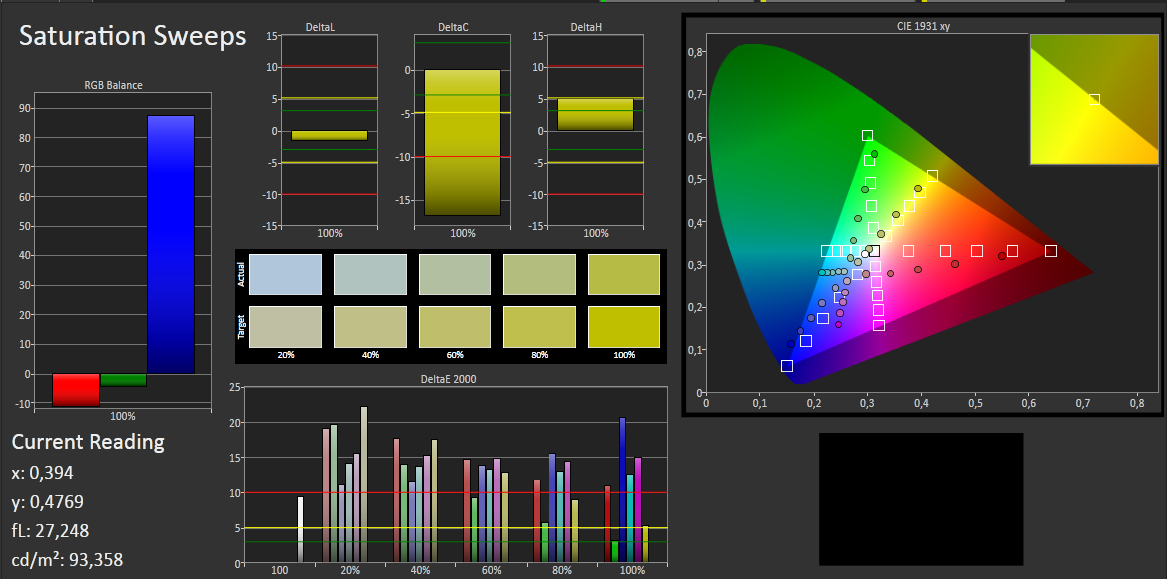This screenshot has width=1167, height=579.
Task: Click the Target row label
Action: [241, 327]
